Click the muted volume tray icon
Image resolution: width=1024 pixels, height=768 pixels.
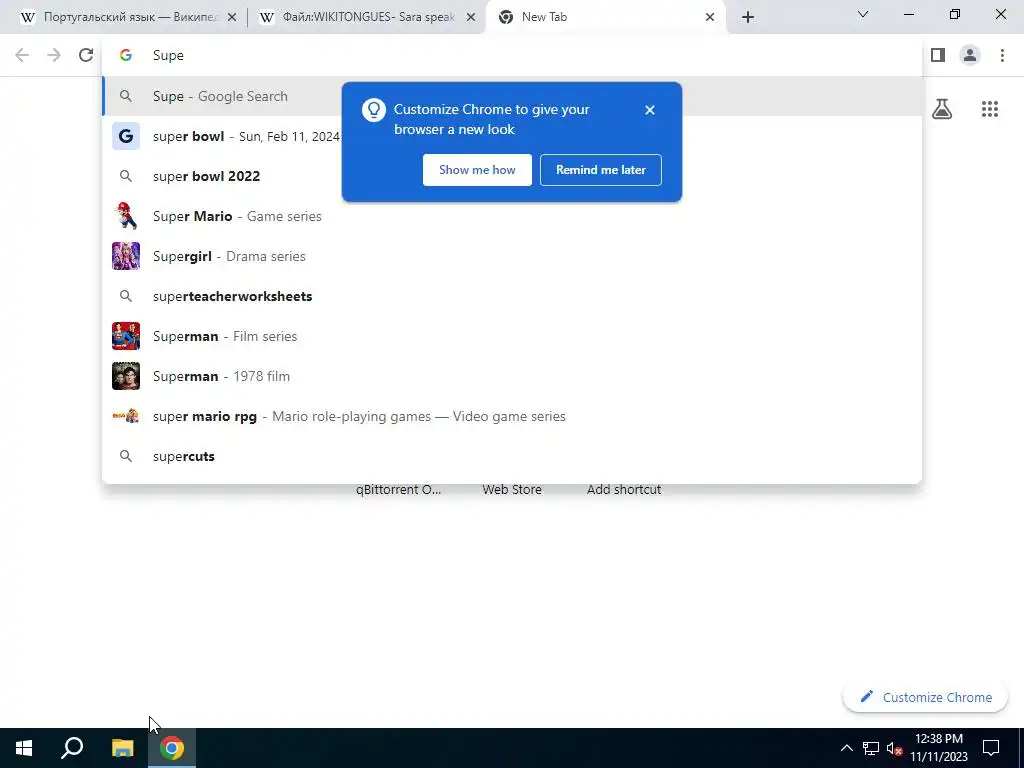click(x=894, y=748)
